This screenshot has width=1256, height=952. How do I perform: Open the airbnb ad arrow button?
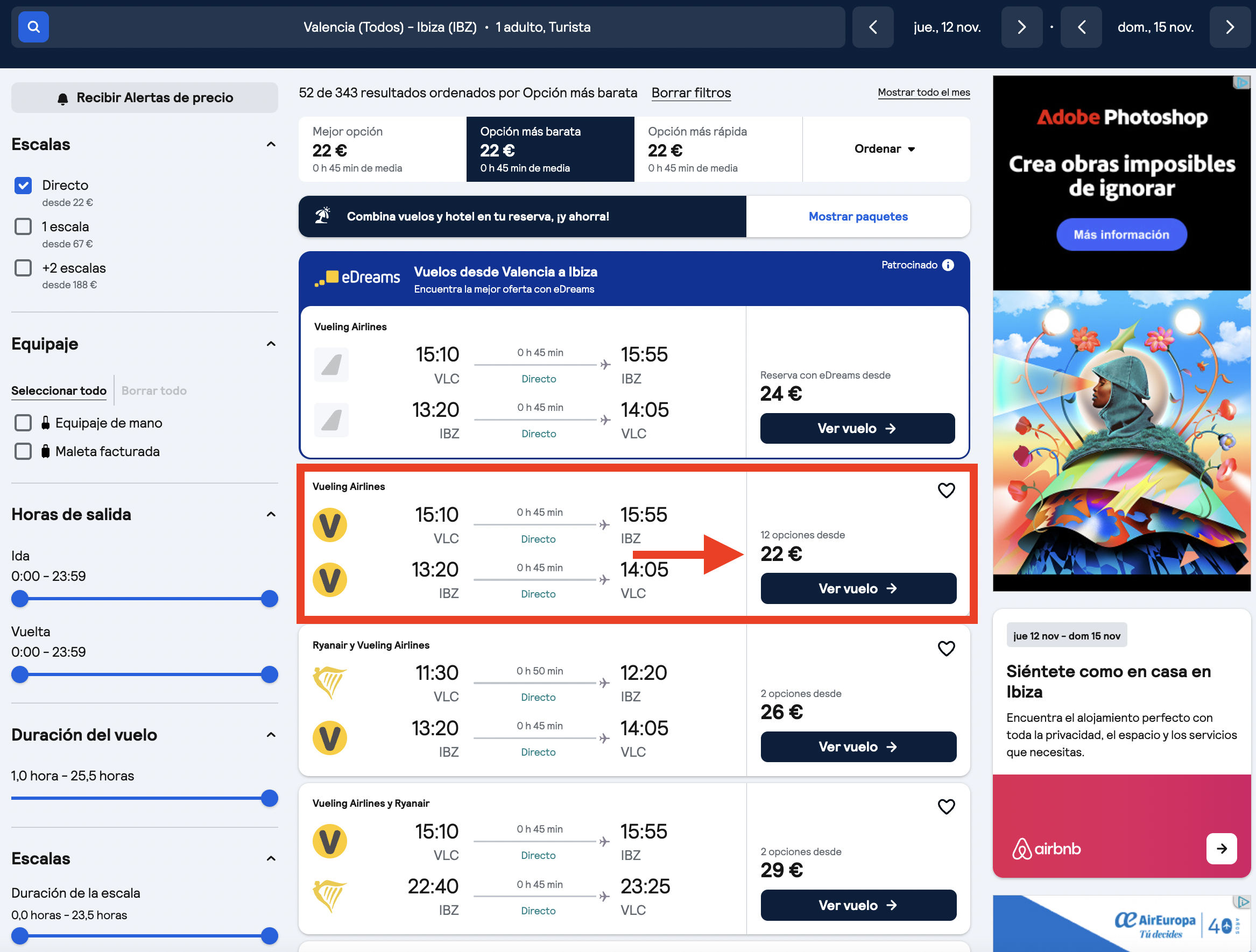[x=1222, y=849]
